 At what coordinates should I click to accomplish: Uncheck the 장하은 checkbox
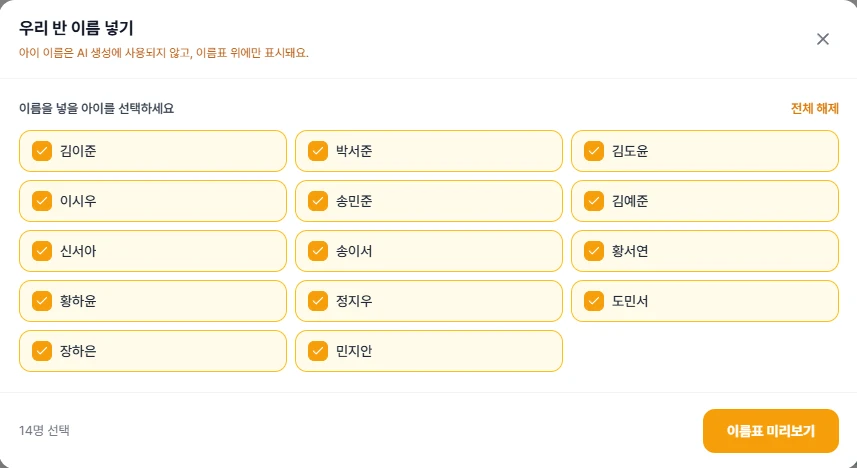(42, 351)
